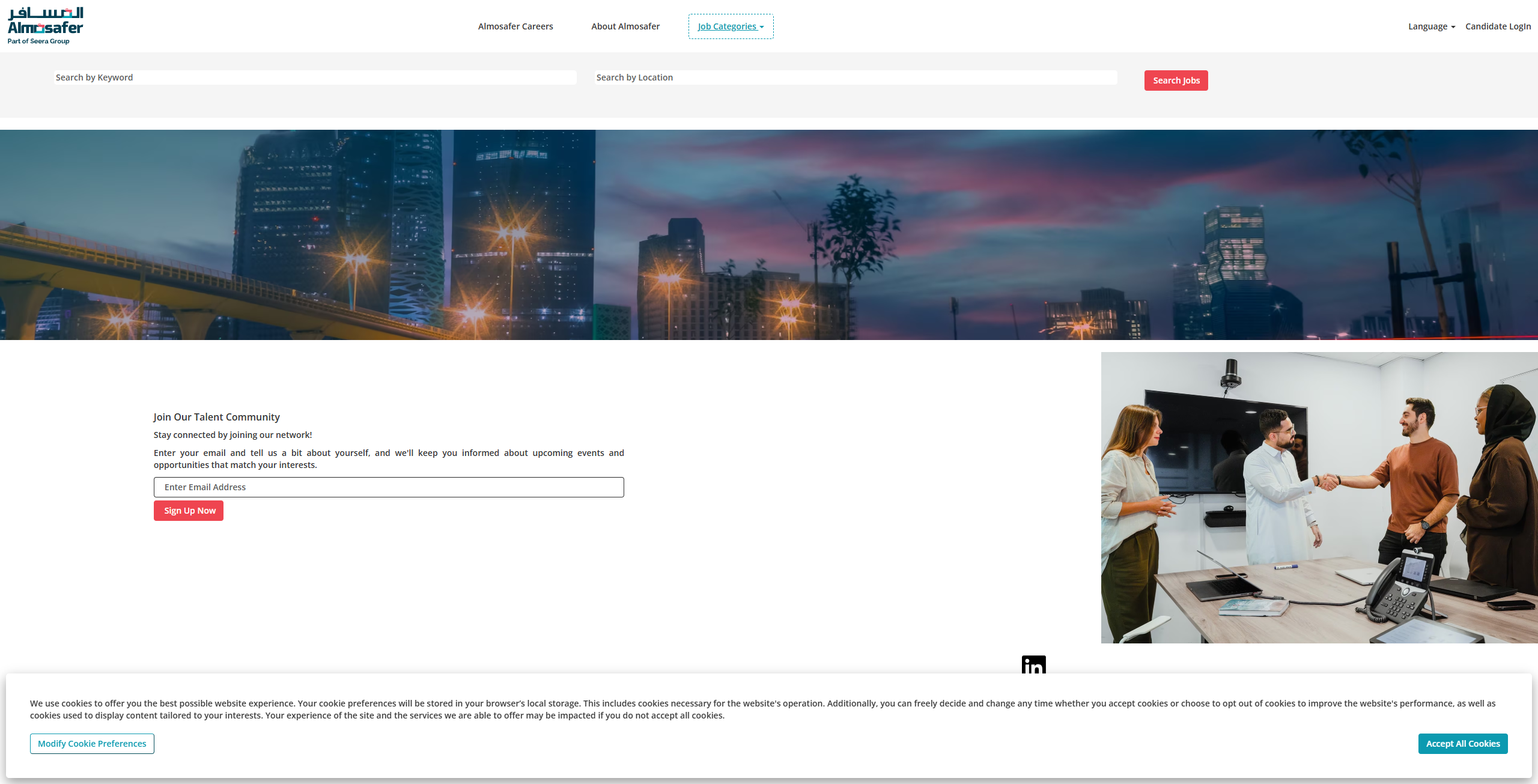Accept all cookies
The image size is (1538, 784).
pyautogui.click(x=1462, y=744)
